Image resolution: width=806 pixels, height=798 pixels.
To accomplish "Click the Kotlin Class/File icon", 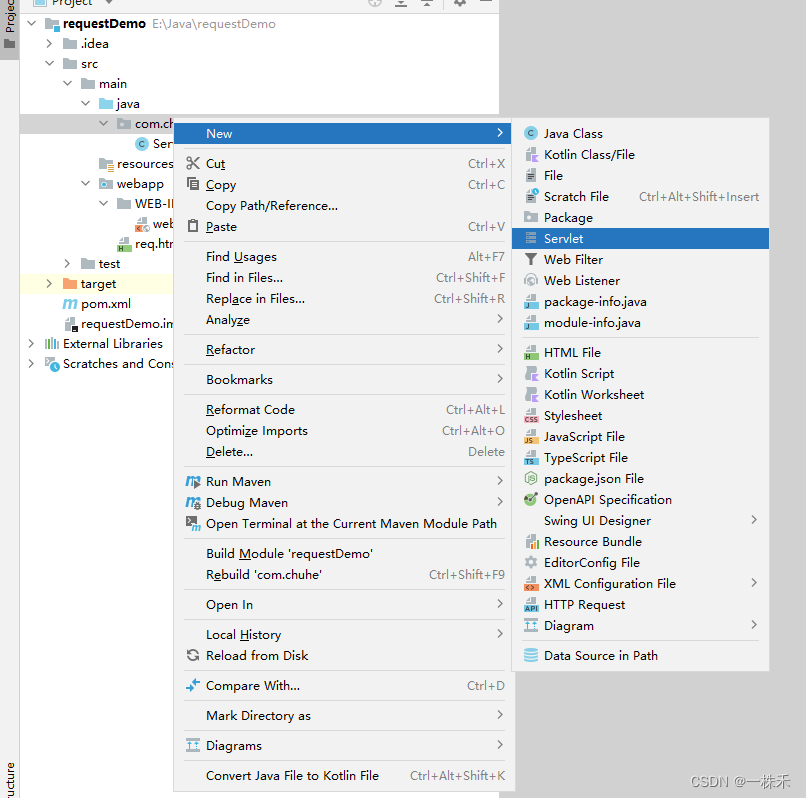I will coord(530,155).
